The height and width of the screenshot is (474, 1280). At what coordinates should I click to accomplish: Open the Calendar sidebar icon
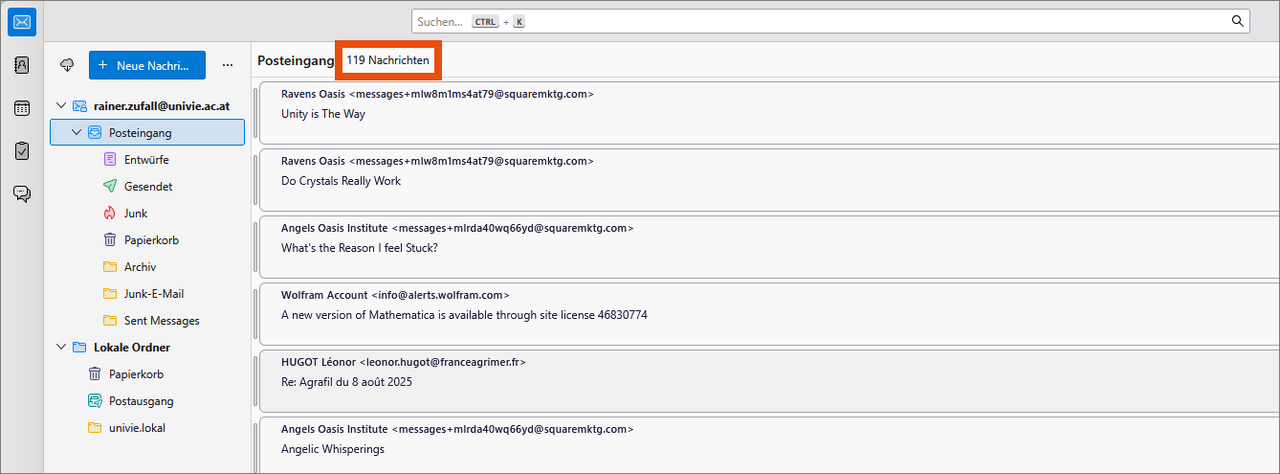(21, 108)
